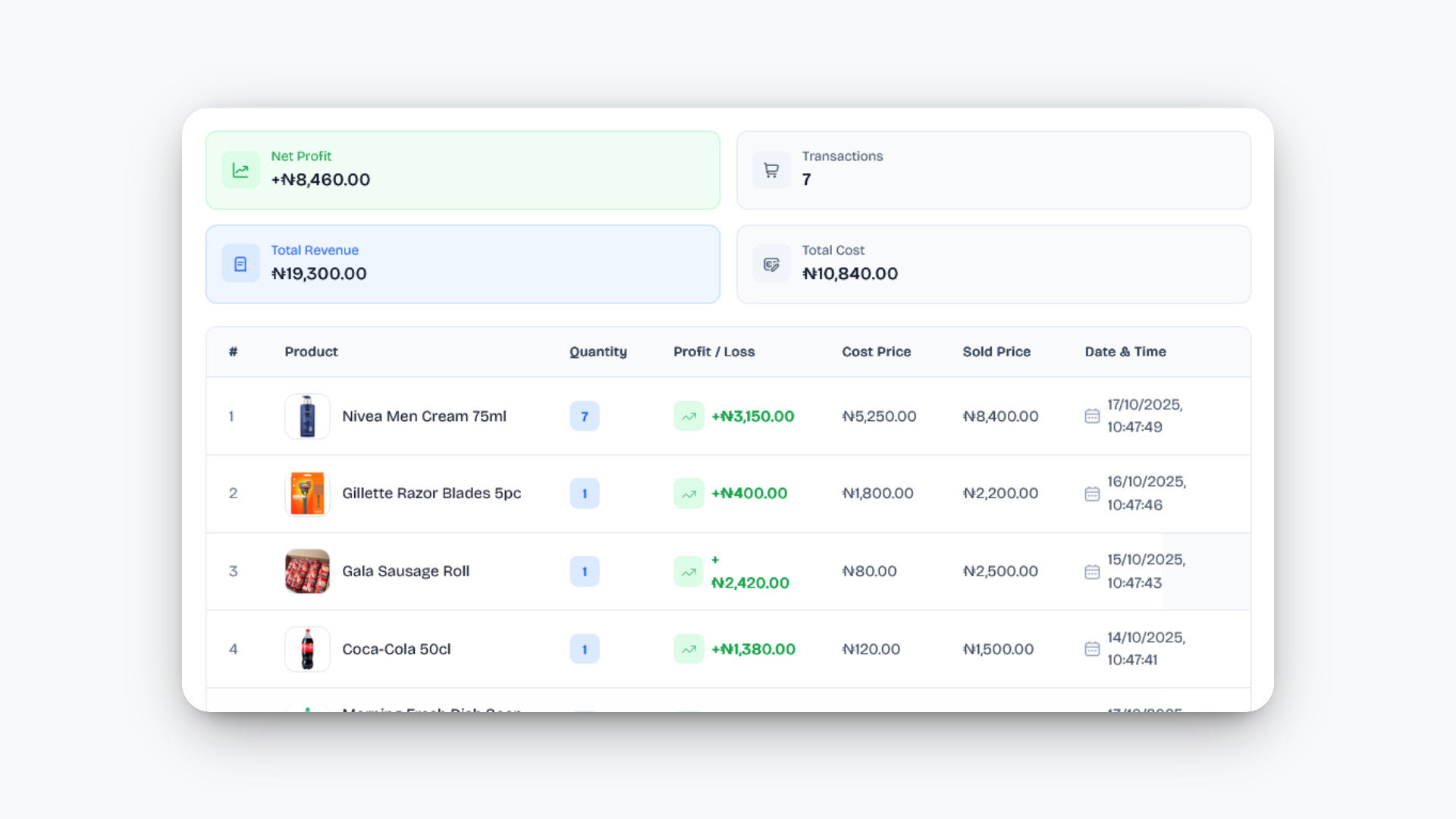Click the Gala Sausage Roll product name
Screen dimensions: 1456x819
pos(406,572)
